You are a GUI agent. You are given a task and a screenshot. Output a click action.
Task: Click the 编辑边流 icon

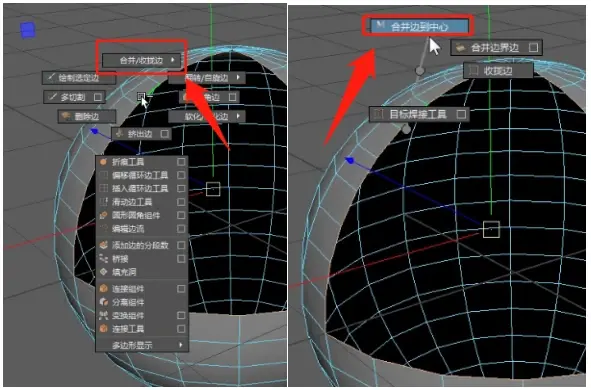pos(104,229)
